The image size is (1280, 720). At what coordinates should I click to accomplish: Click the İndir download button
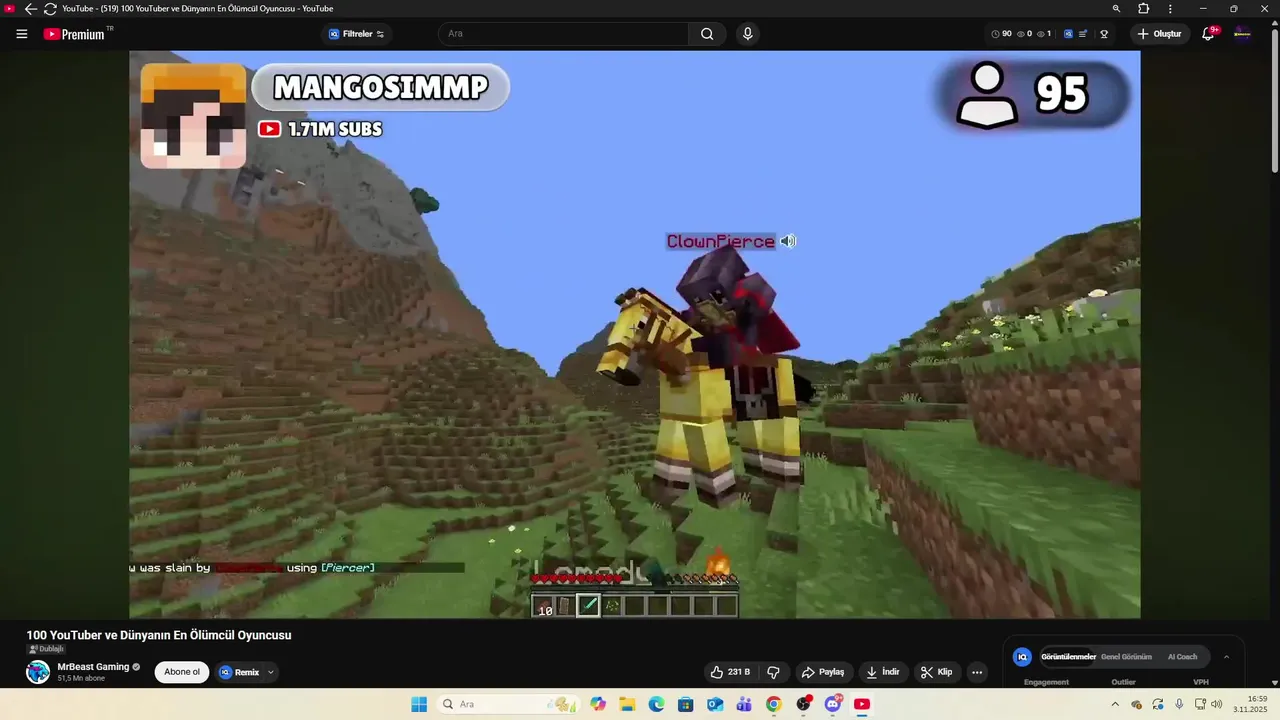(883, 672)
